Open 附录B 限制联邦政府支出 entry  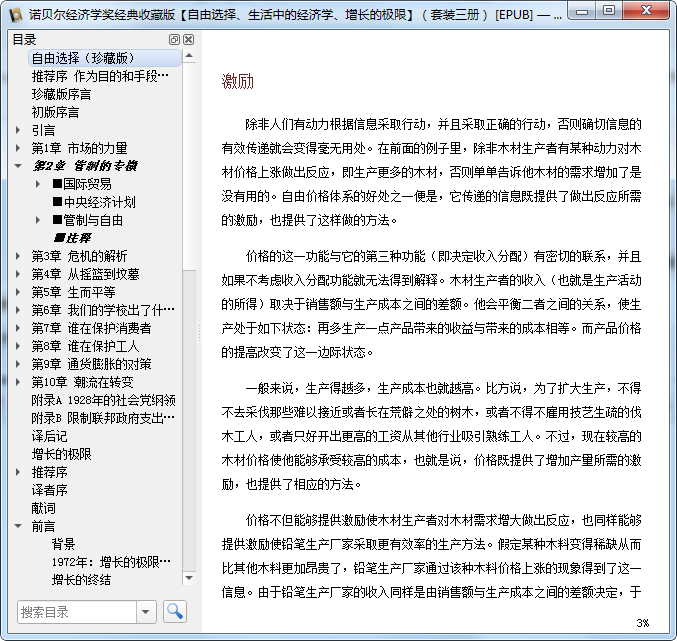pyautogui.click(x=103, y=418)
